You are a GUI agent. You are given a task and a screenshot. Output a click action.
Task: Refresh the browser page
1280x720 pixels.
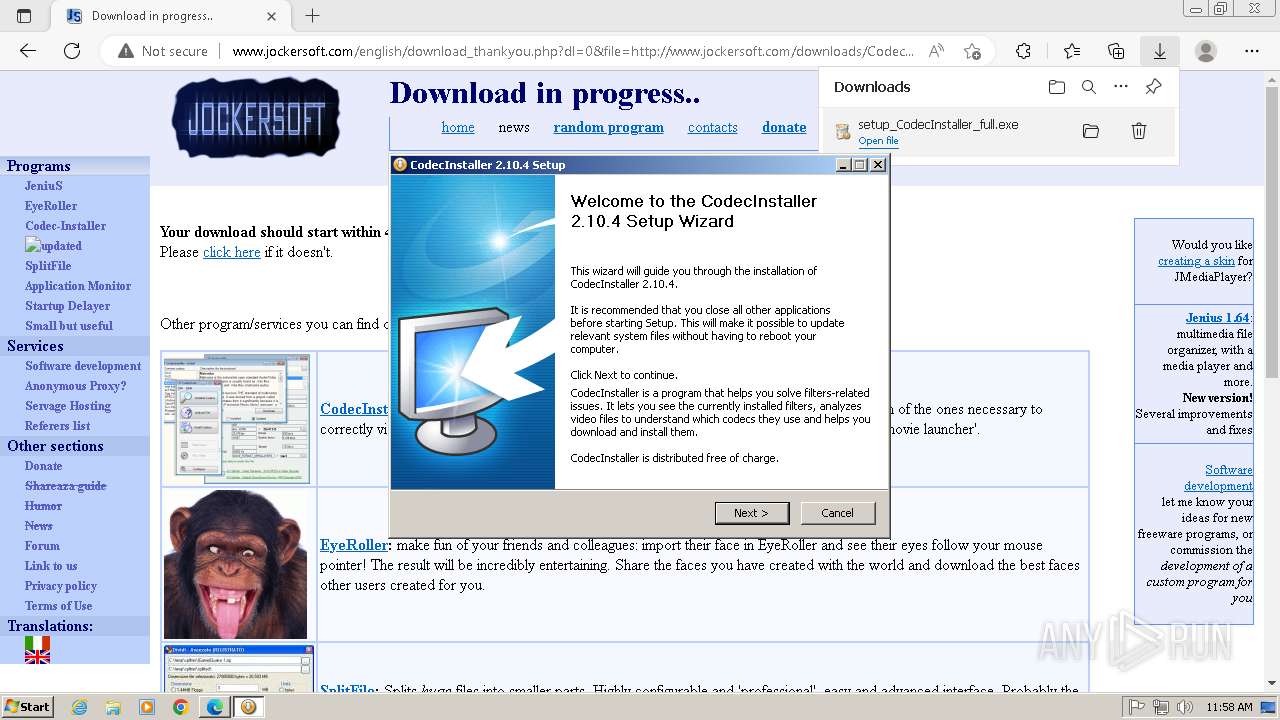coord(72,51)
